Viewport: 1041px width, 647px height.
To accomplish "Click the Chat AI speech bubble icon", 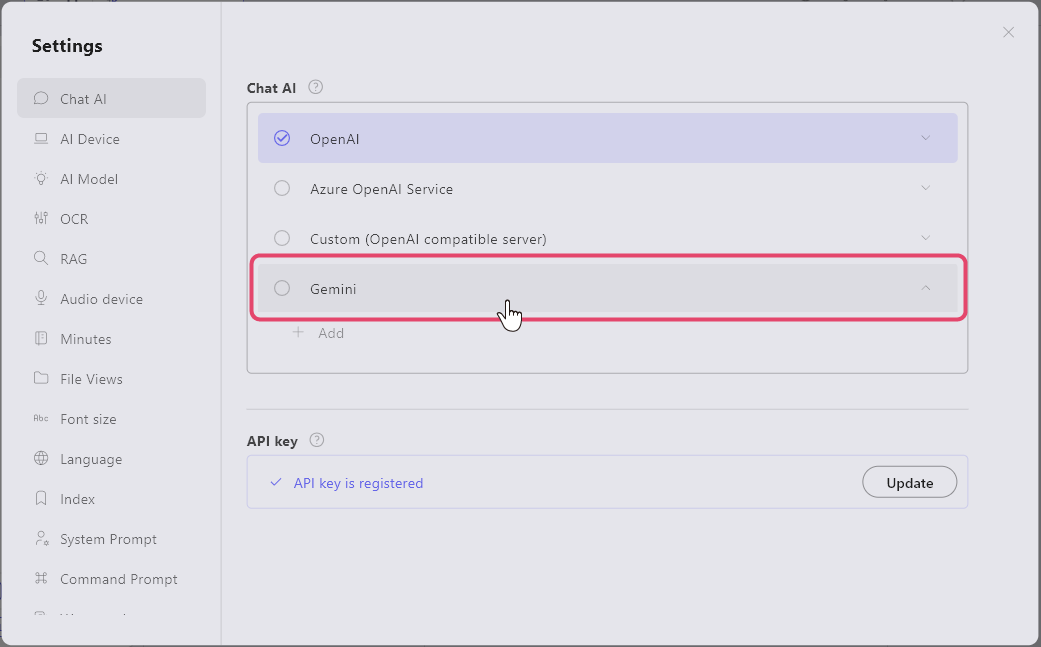I will [41, 98].
